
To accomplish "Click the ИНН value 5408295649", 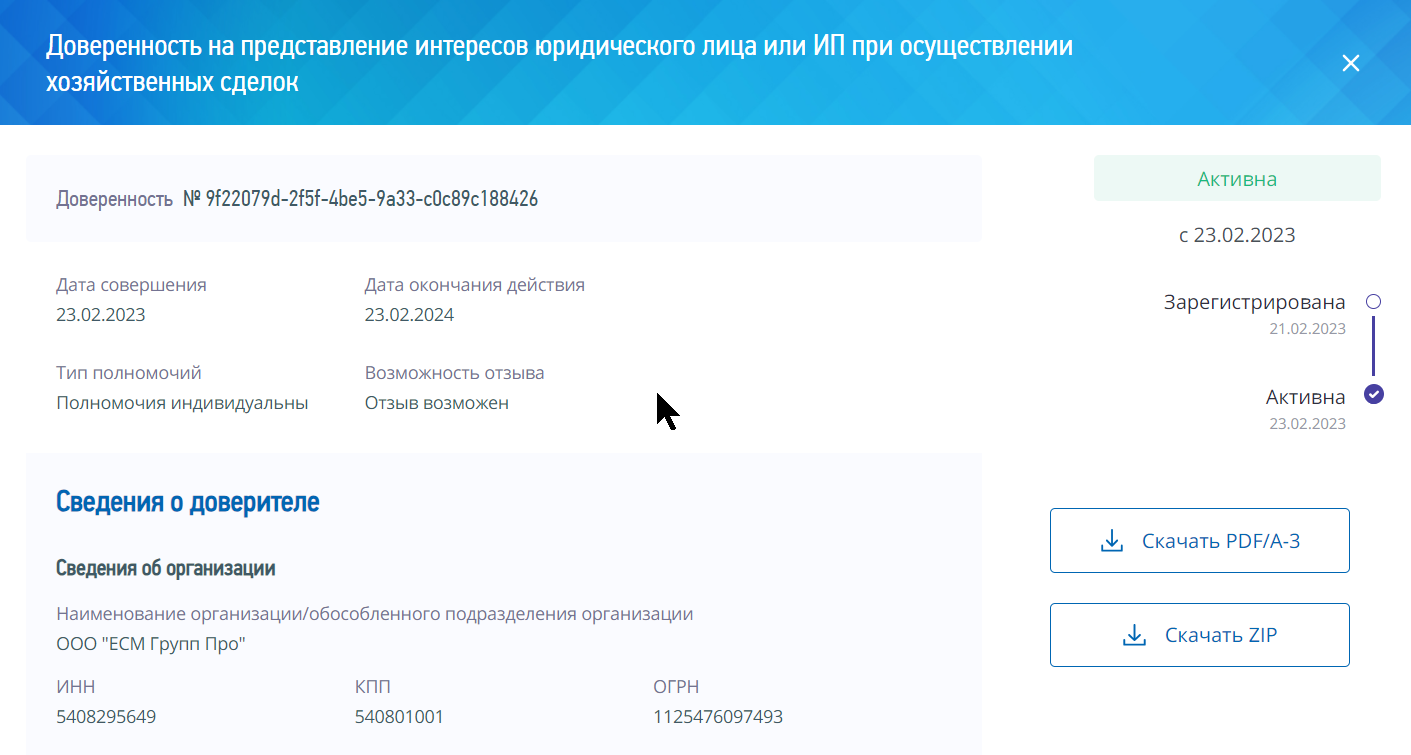I will pos(106,717).
